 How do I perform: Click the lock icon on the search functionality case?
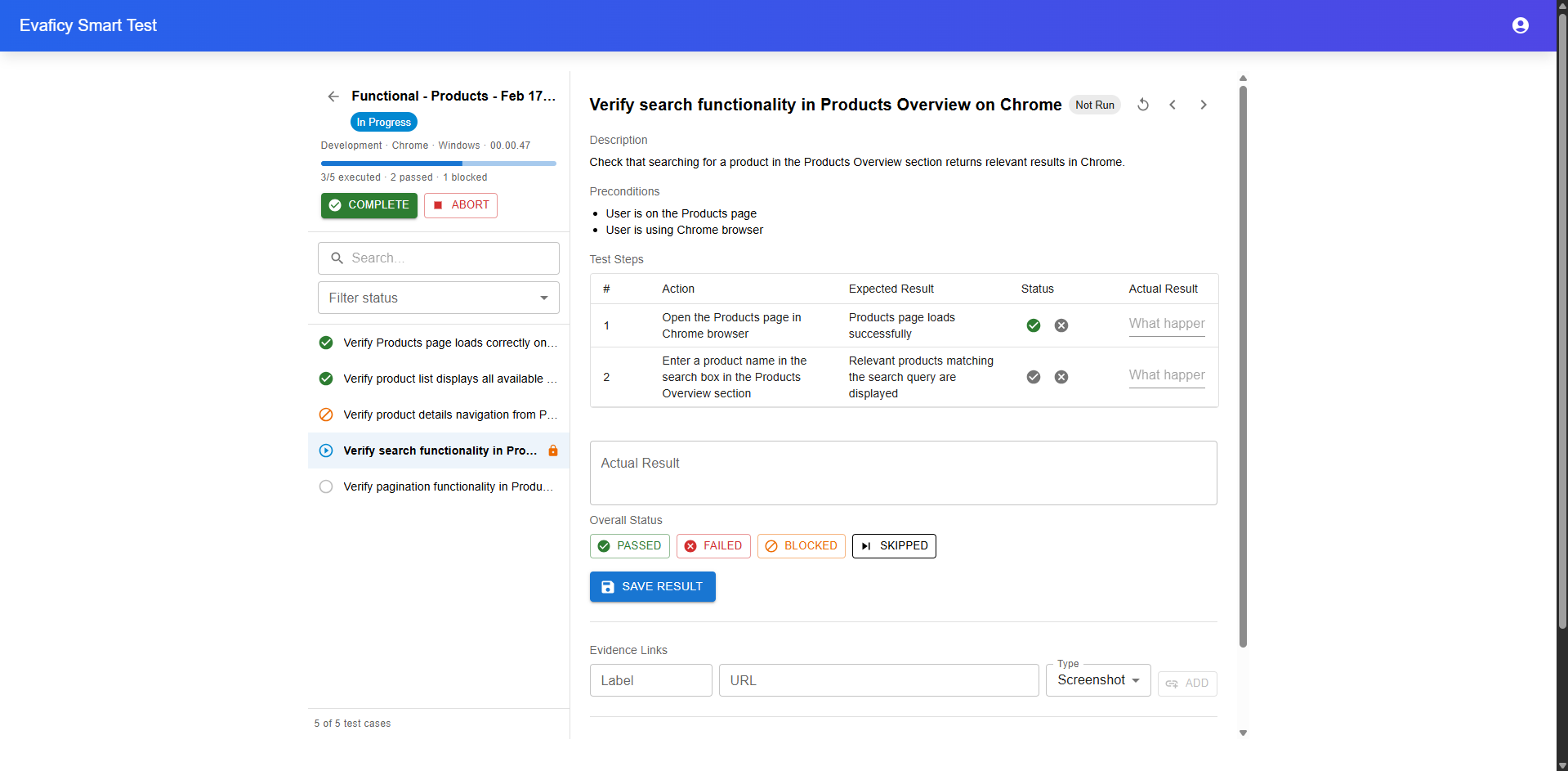(x=553, y=450)
